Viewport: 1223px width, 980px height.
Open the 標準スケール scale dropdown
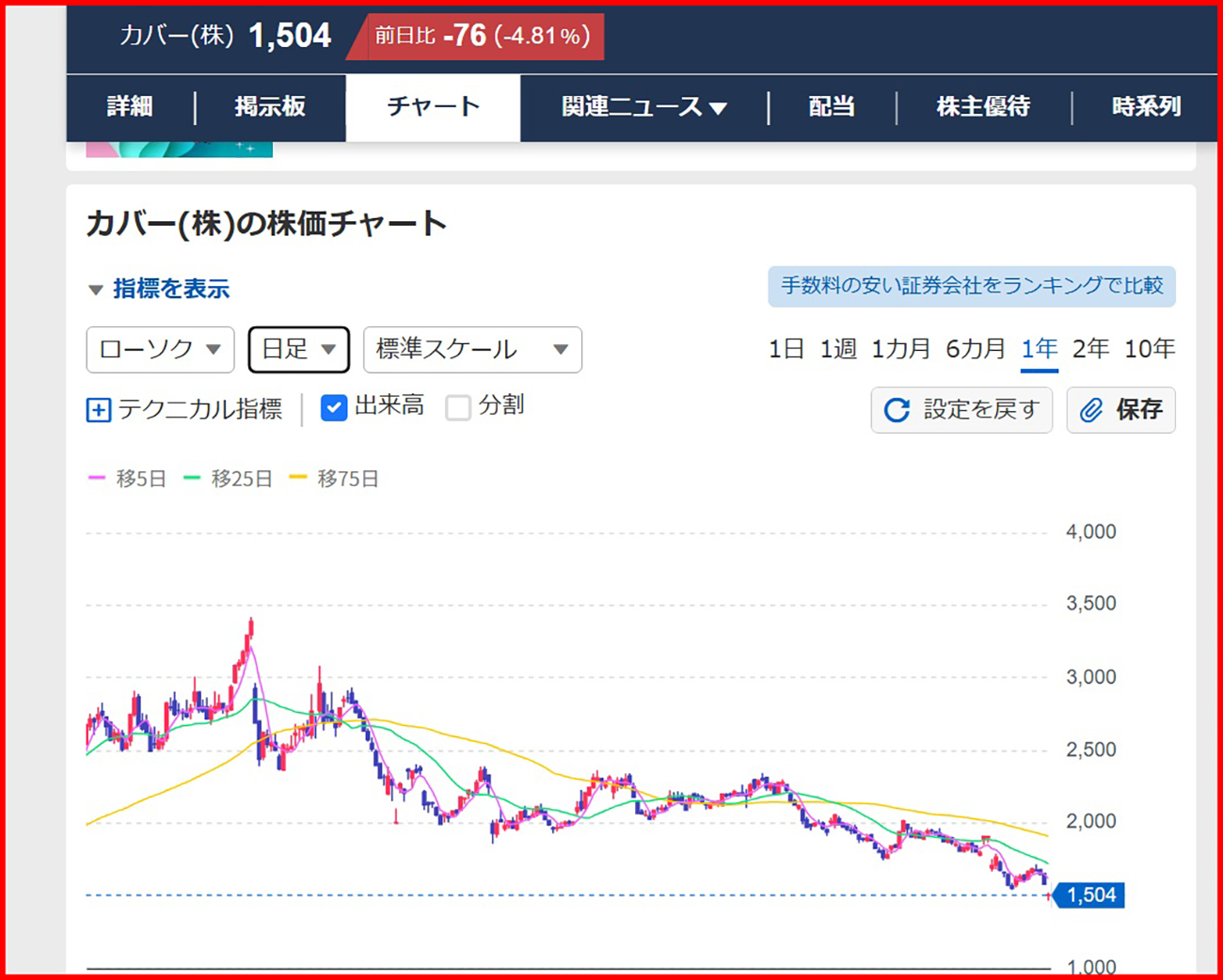472,350
